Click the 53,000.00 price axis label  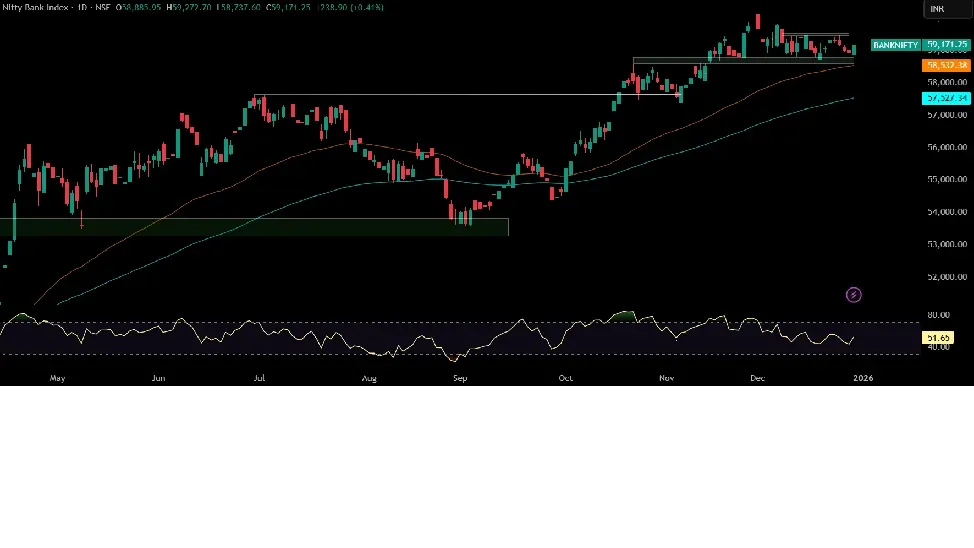[947, 244]
